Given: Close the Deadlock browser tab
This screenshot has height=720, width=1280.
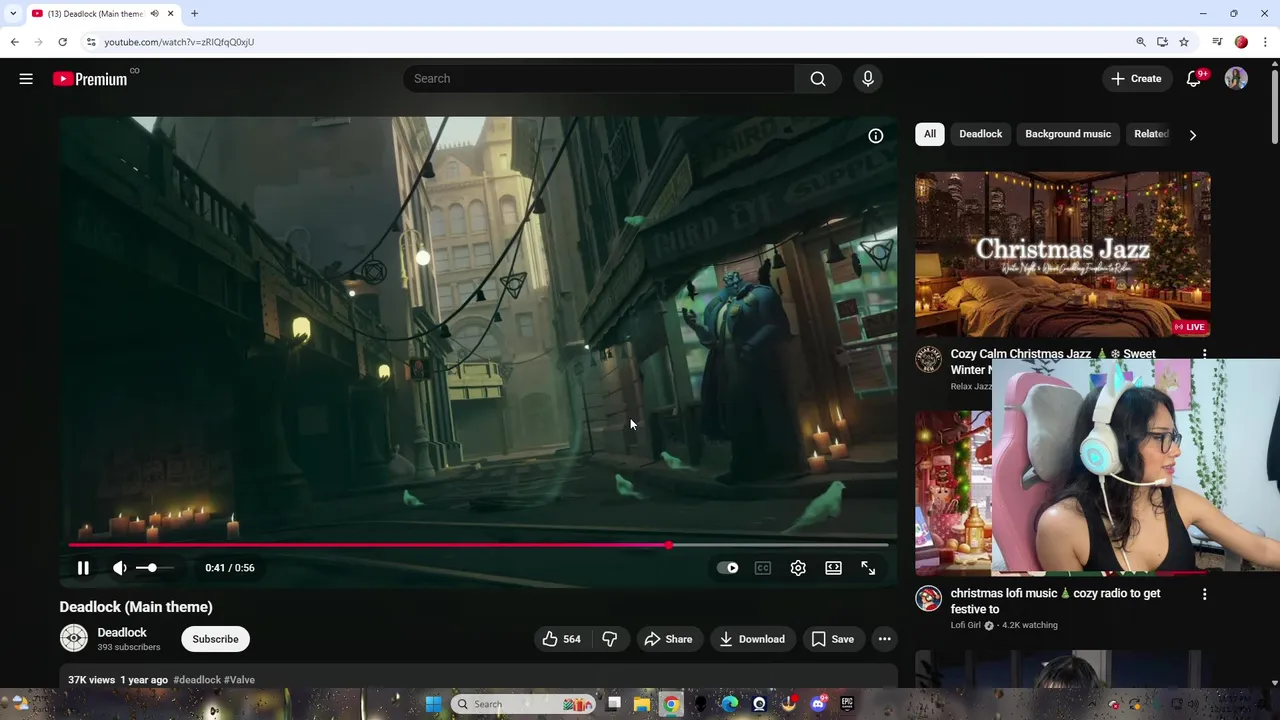Looking at the screenshot, I should 171,14.
